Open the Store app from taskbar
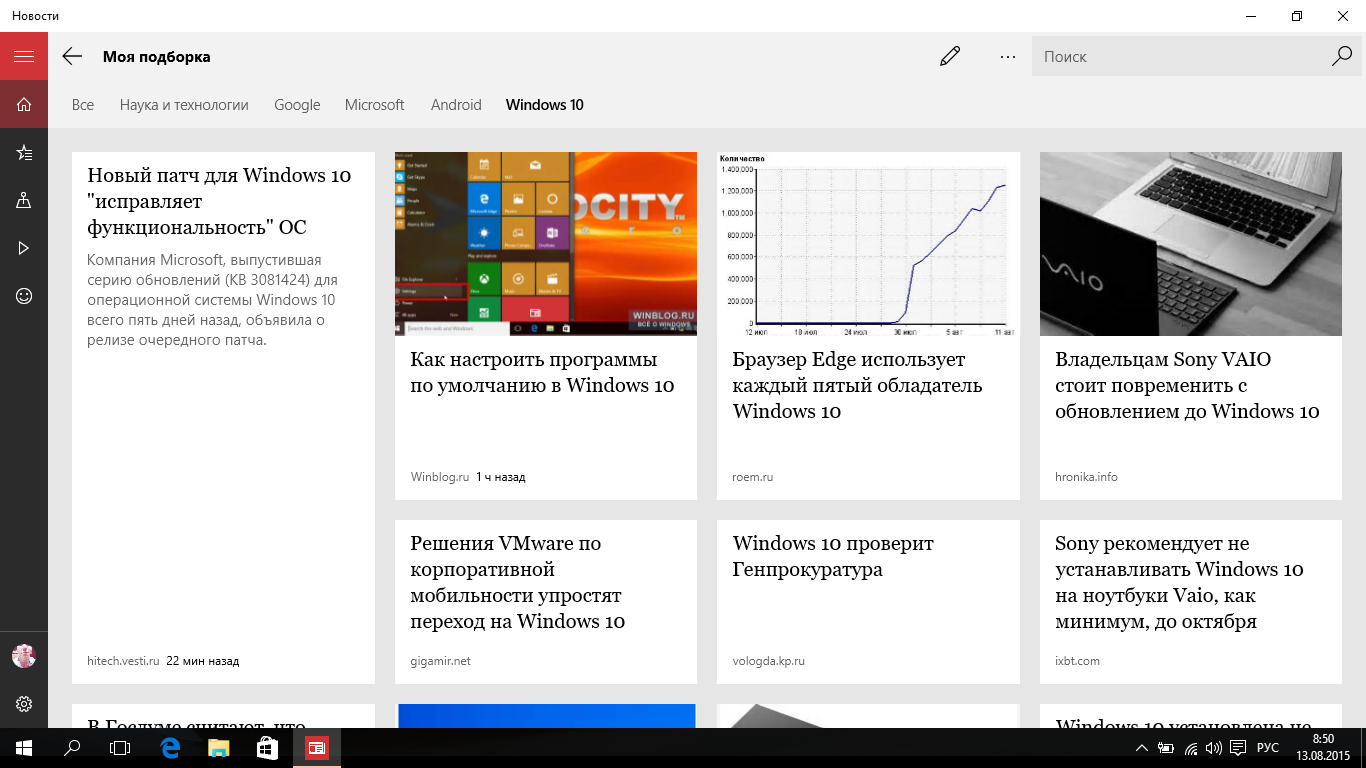 click(x=267, y=748)
